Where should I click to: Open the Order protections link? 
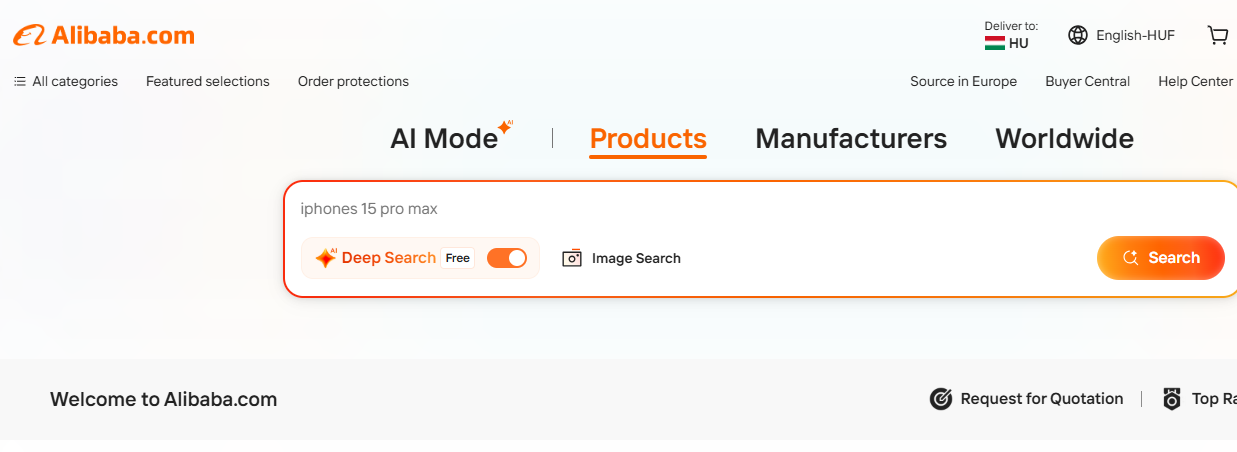pyautogui.click(x=353, y=81)
